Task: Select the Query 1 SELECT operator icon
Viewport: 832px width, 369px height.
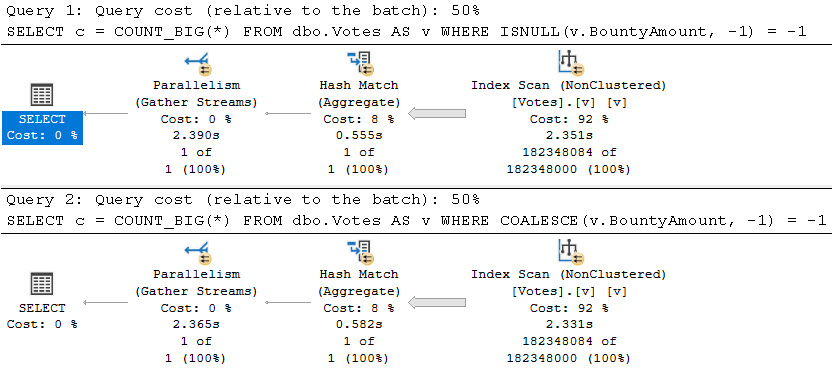Action: click(42, 95)
